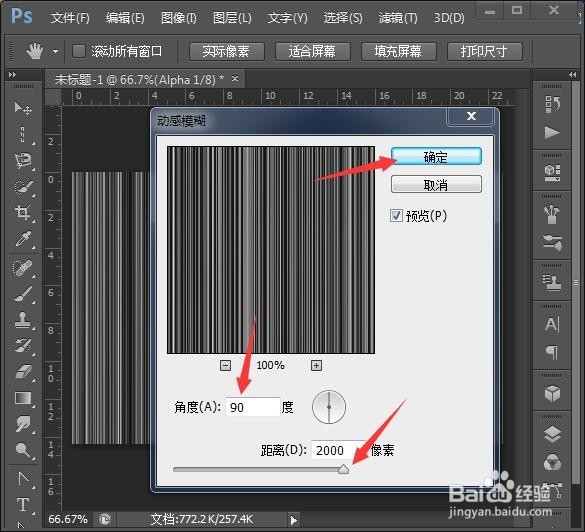585x532 pixels.
Task: Select the Horizontal Type tool
Action: pos(23,505)
